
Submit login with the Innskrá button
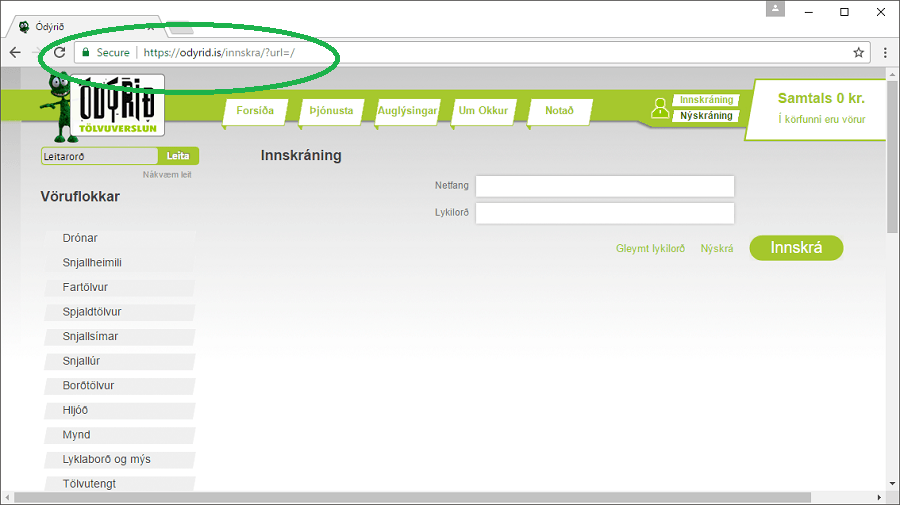click(x=796, y=248)
